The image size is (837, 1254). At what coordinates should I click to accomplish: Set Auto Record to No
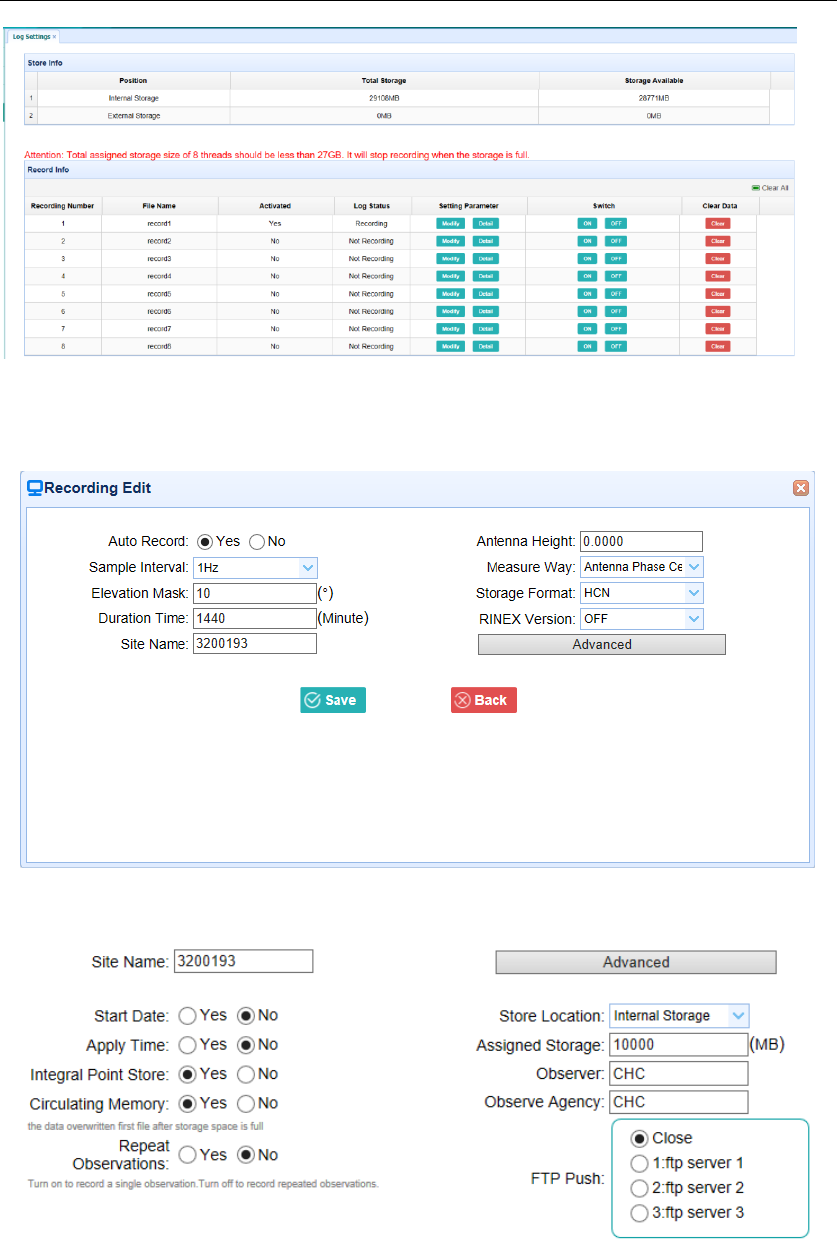tap(256, 541)
